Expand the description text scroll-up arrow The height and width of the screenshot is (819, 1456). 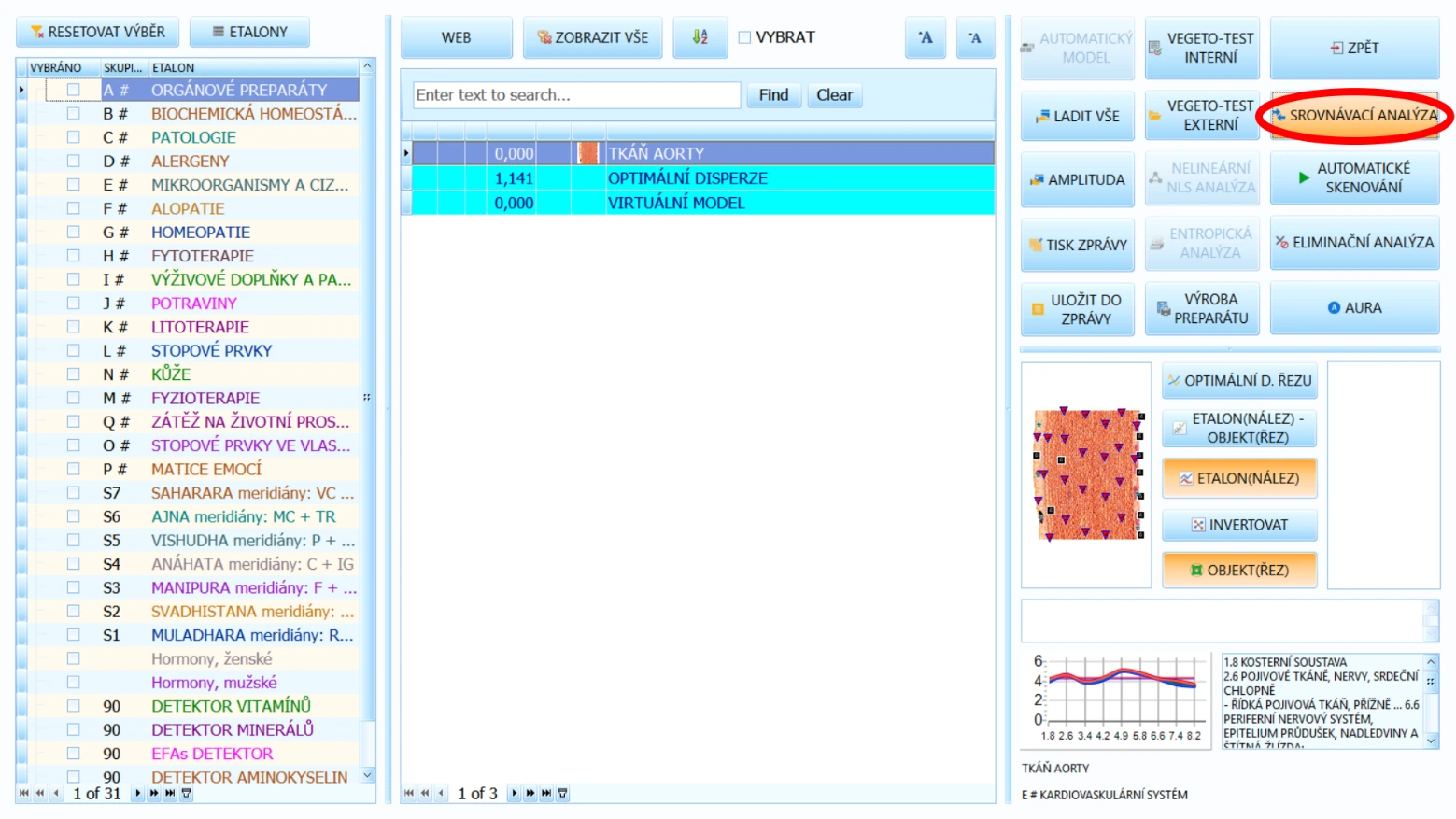(x=1430, y=661)
